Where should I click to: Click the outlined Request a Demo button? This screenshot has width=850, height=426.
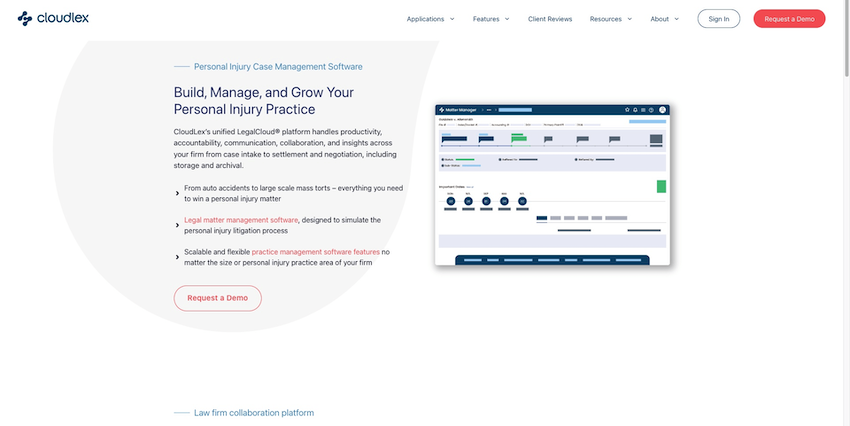217,298
